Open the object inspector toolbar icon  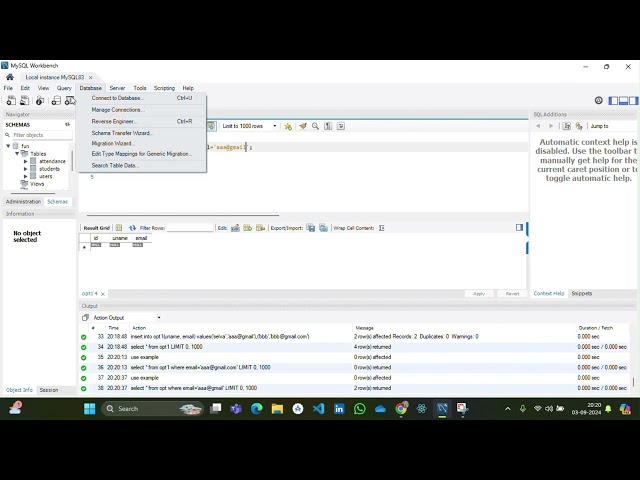40,100
